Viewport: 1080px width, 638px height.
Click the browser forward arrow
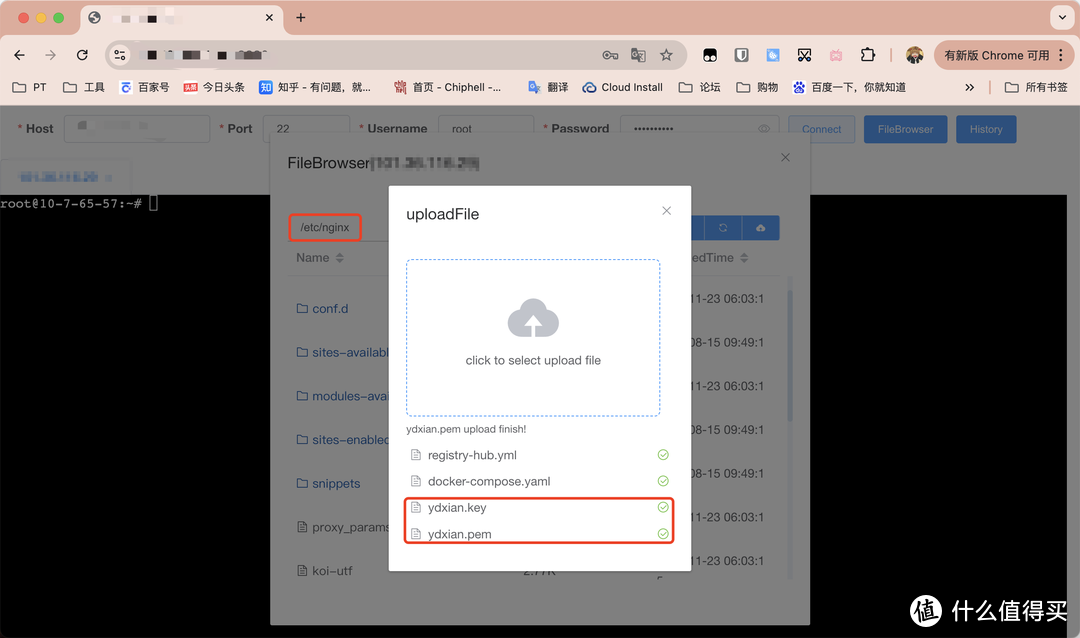click(x=50, y=55)
